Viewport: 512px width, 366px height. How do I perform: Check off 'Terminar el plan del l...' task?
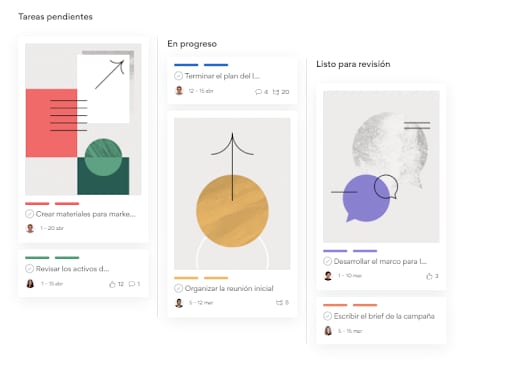[x=178, y=76]
